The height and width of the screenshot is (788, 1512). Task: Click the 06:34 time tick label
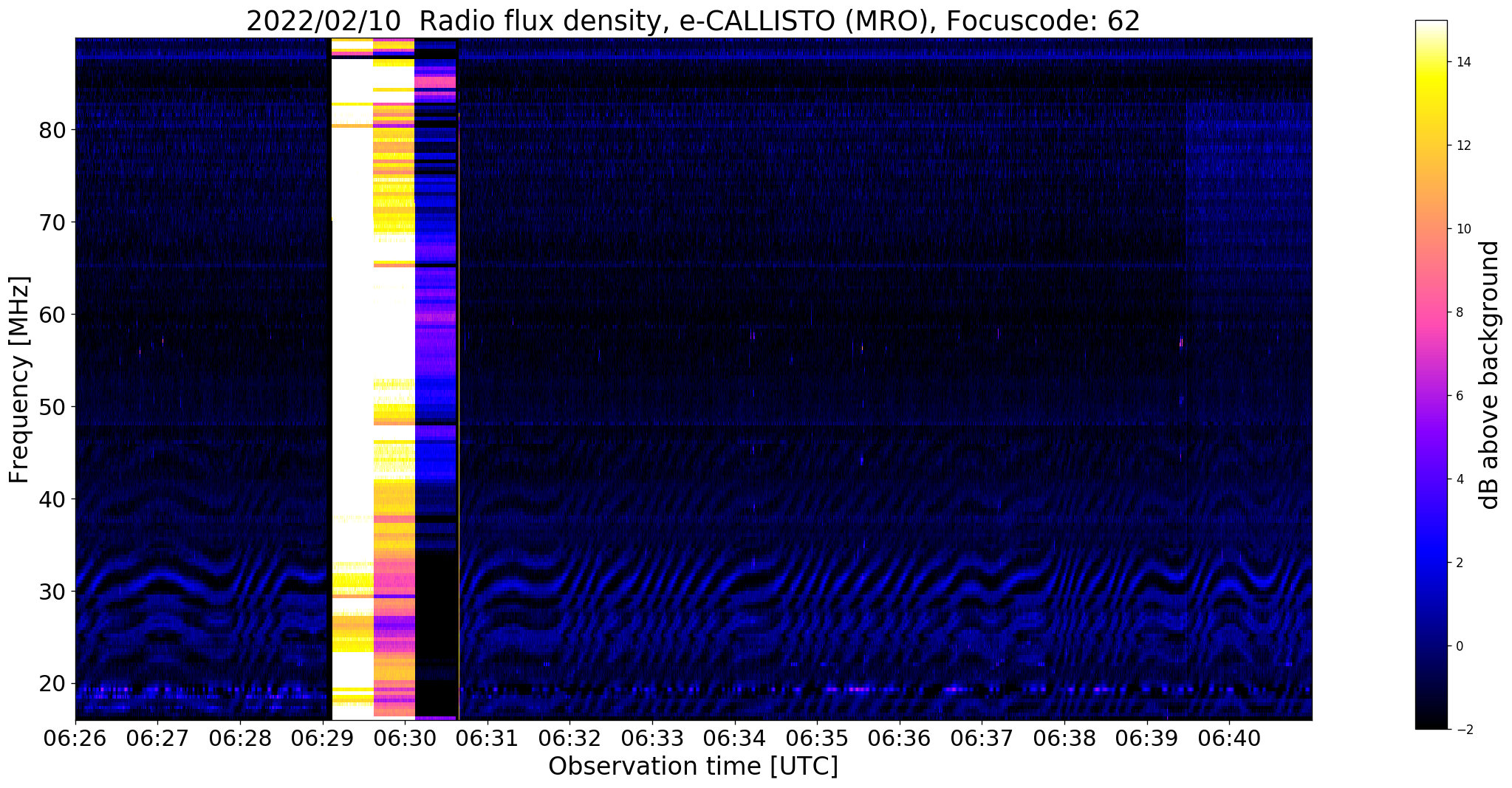click(735, 739)
